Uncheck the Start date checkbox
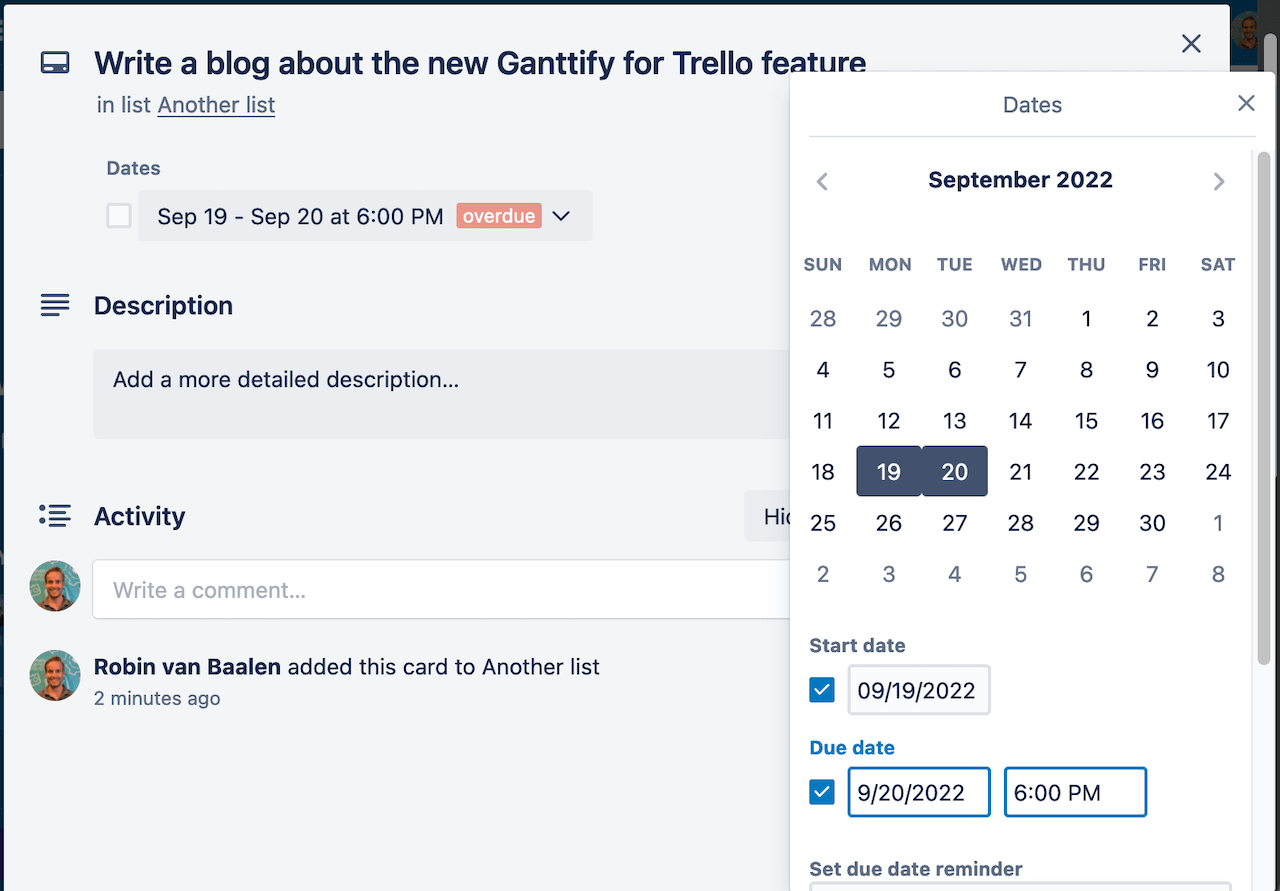Viewport: 1280px width, 891px height. (822, 690)
